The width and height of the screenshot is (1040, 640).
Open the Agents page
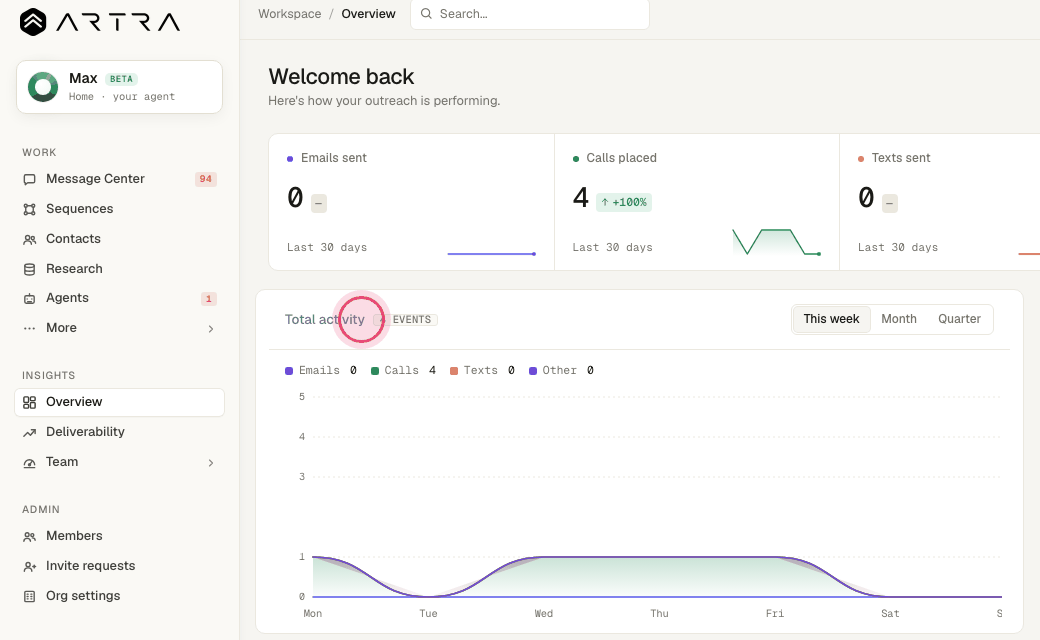[119, 298]
